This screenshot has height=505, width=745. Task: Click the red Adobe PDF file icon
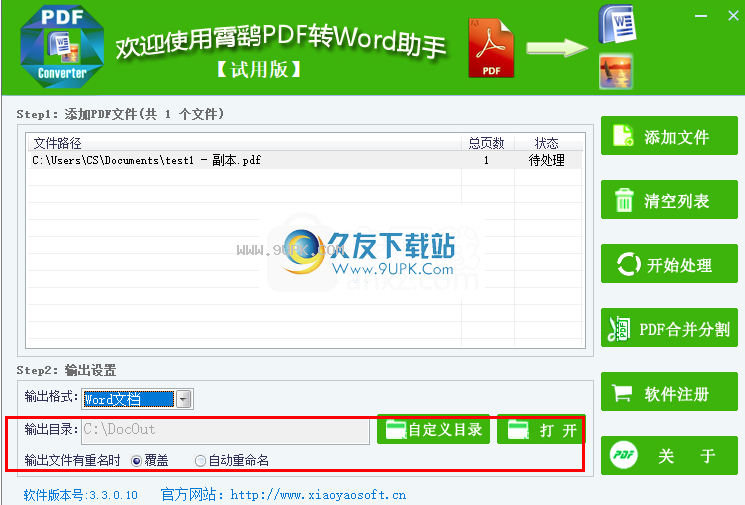pos(491,48)
